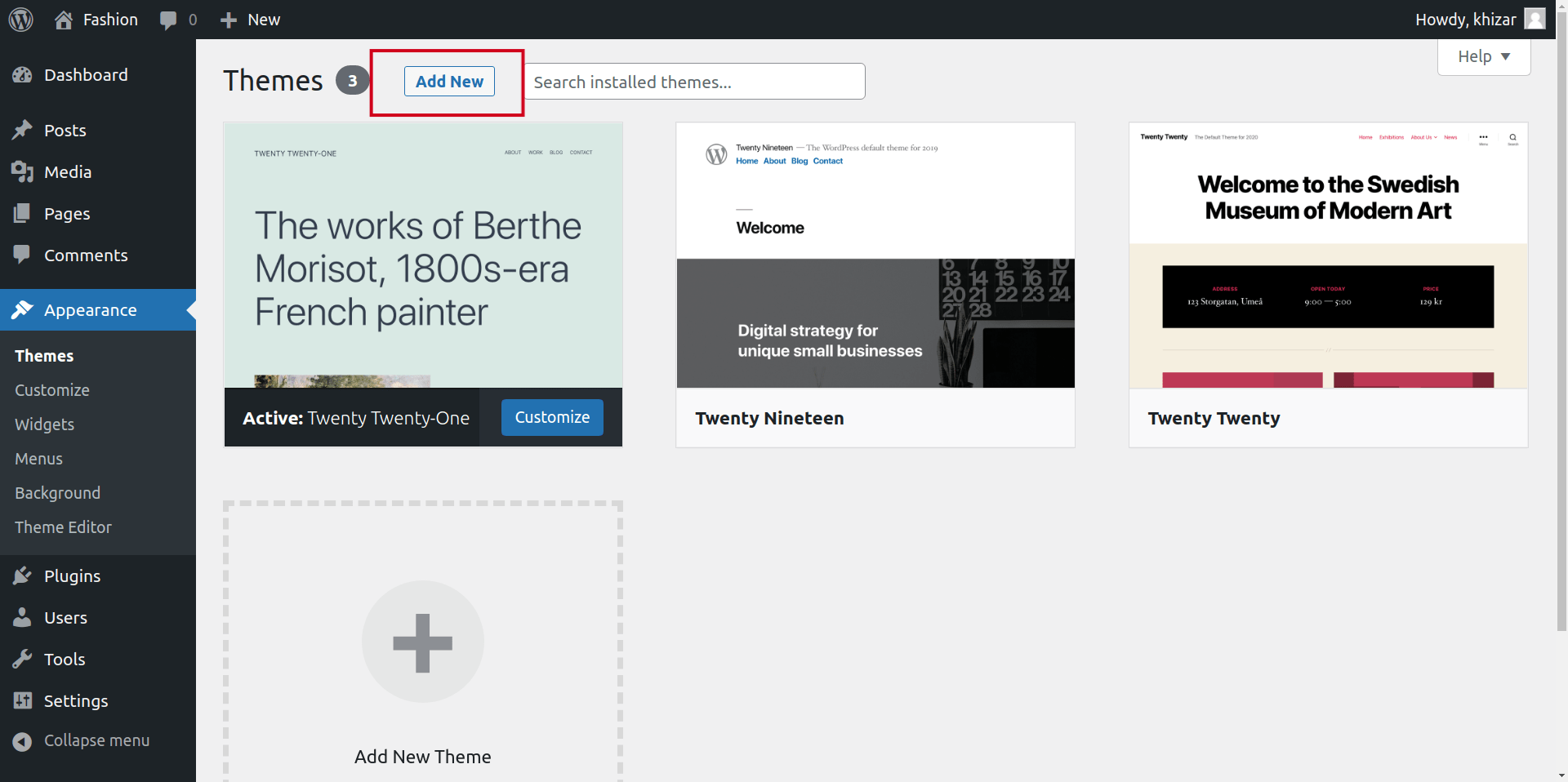Focus the Search installed themes field
The width and height of the screenshot is (1568, 782).
tap(694, 82)
